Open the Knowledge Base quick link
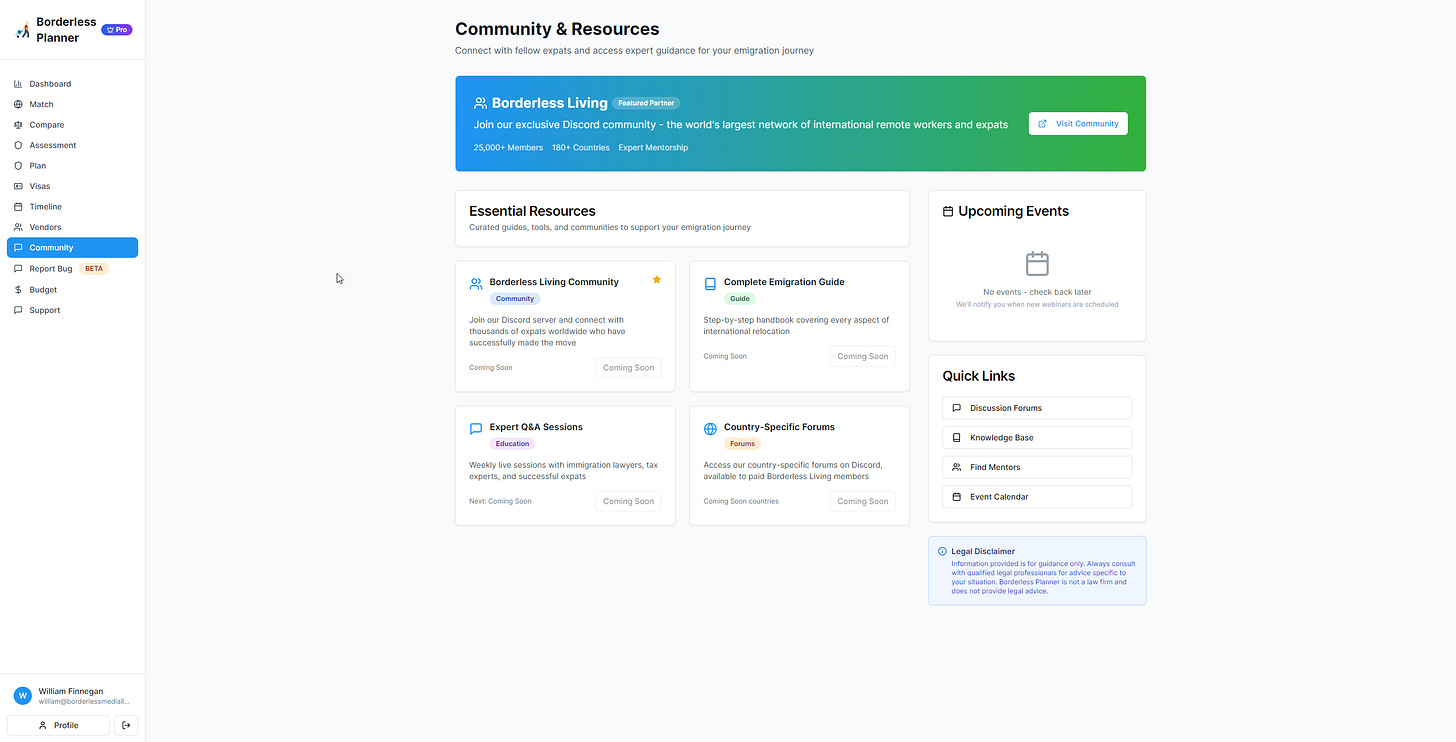 pyautogui.click(x=1037, y=438)
